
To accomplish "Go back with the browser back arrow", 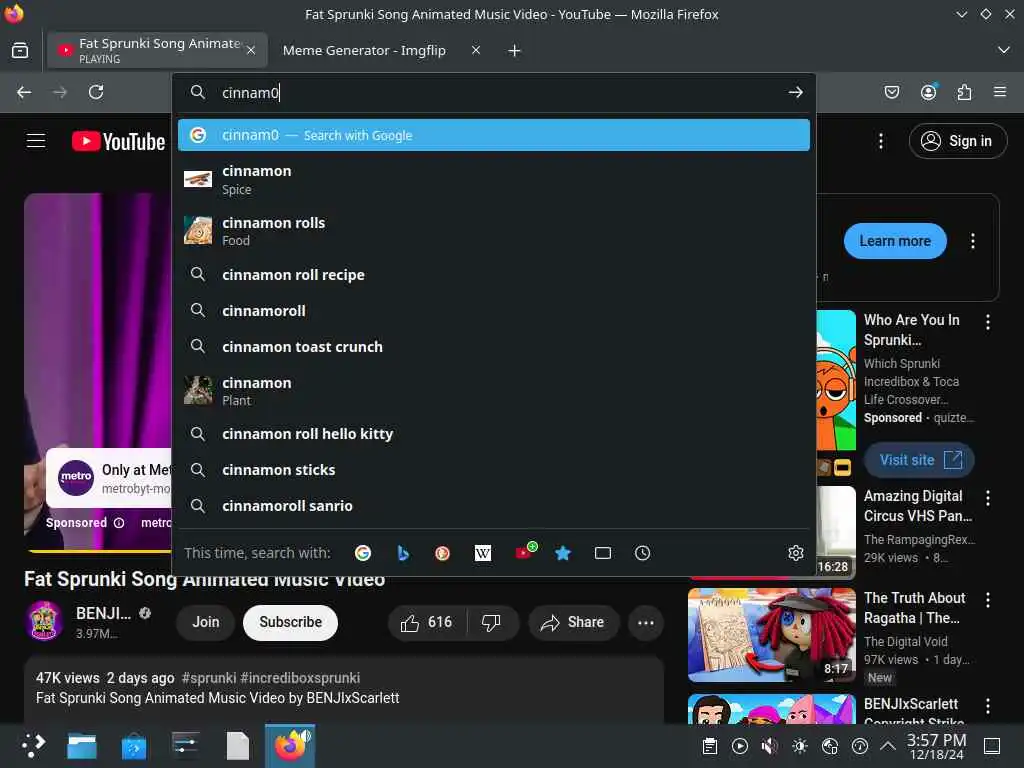I will click(x=24, y=92).
